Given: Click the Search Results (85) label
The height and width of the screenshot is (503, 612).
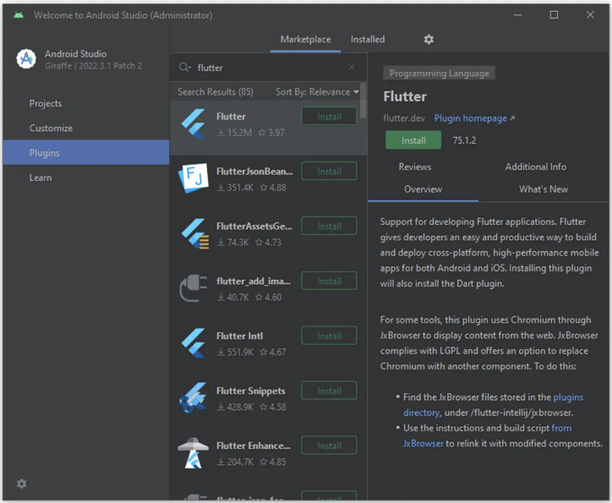Looking at the screenshot, I should point(215,92).
